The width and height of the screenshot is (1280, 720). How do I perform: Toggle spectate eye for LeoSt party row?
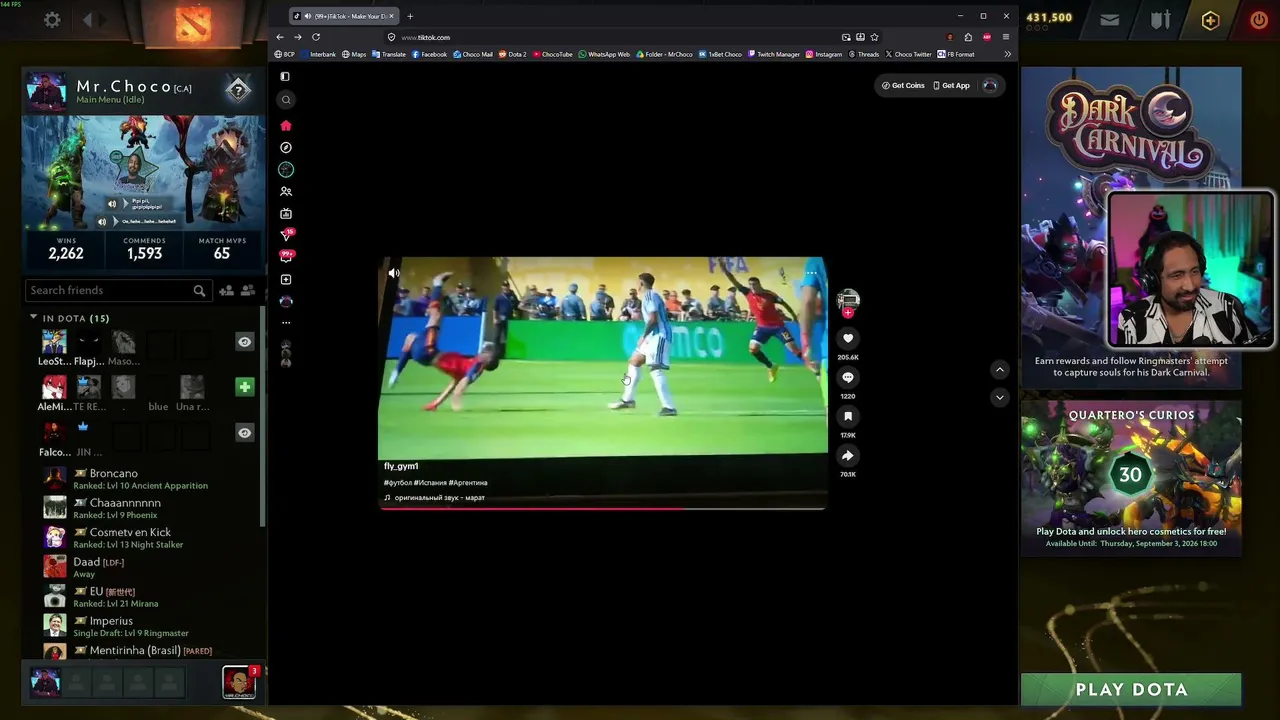click(x=244, y=342)
